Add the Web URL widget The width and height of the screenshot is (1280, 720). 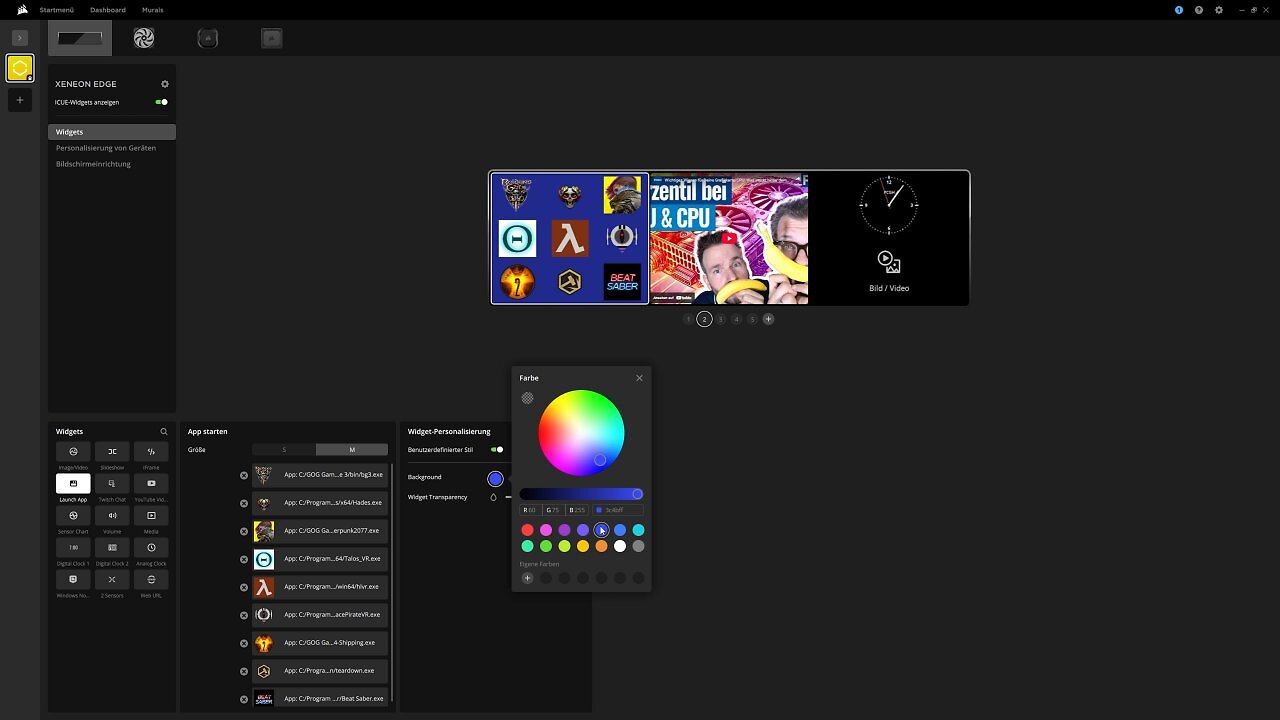tap(151, 580)
